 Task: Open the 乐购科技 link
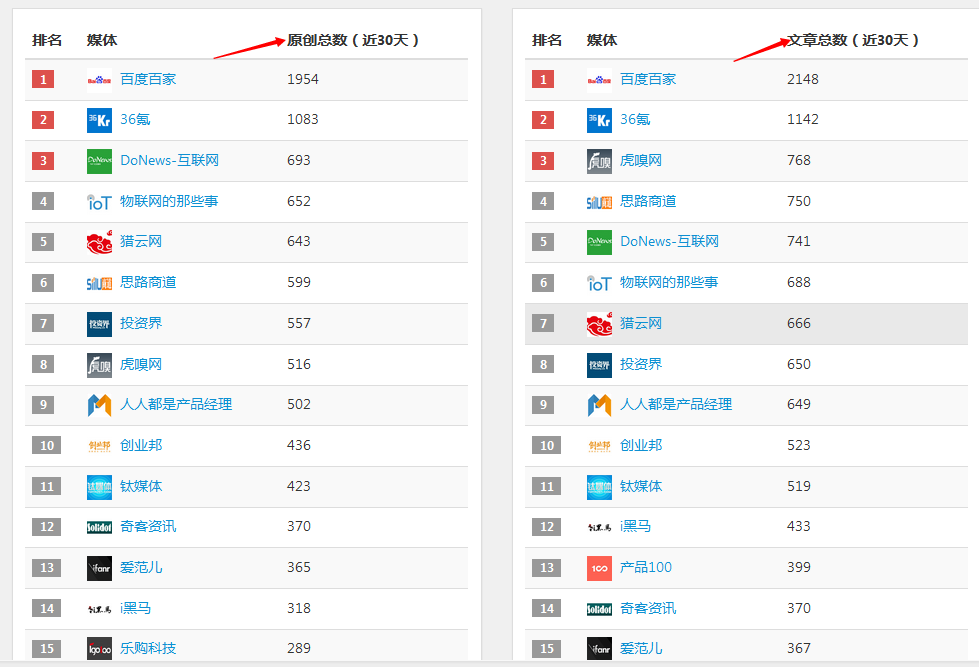[x=148, y=648]
